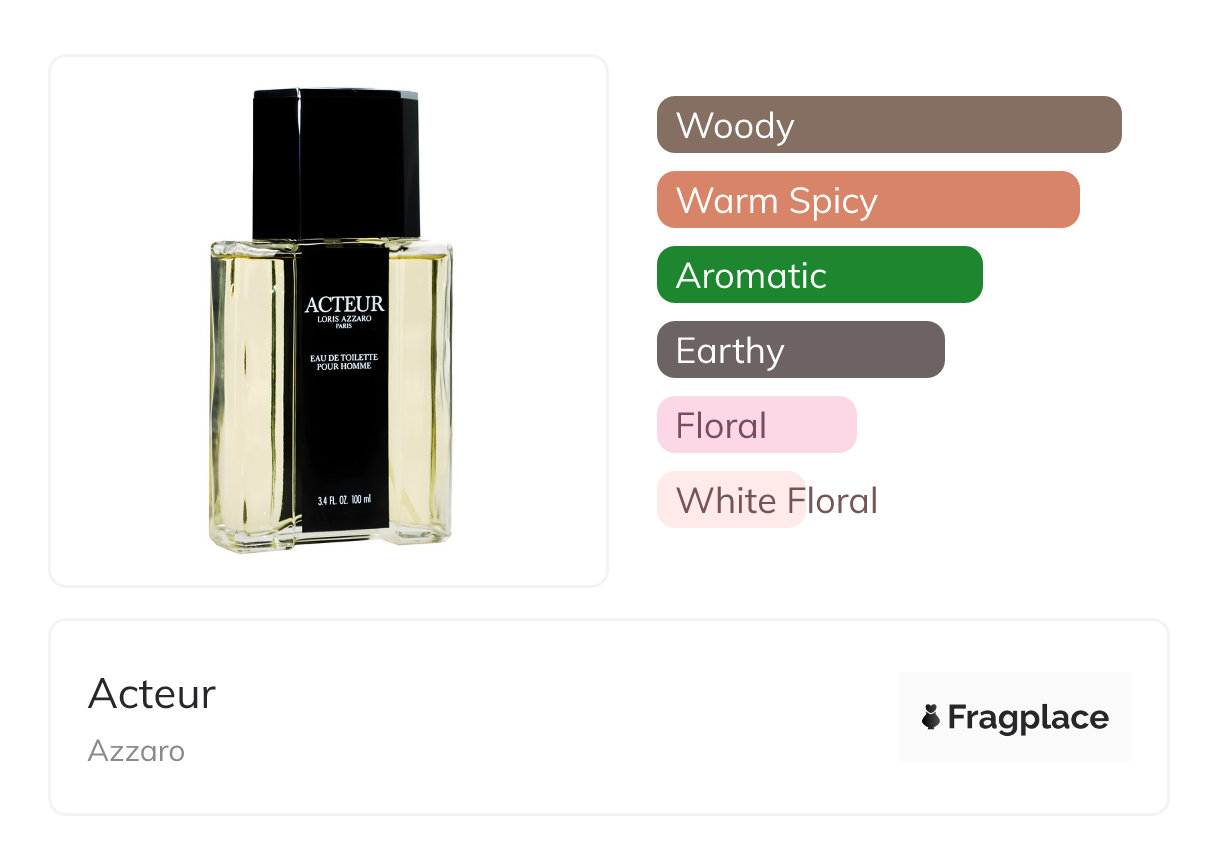Click the 3.4 FL. OZ. 100 ml text
The height and width of the screenshot is (864, 1218).
[x=344, y=499]
